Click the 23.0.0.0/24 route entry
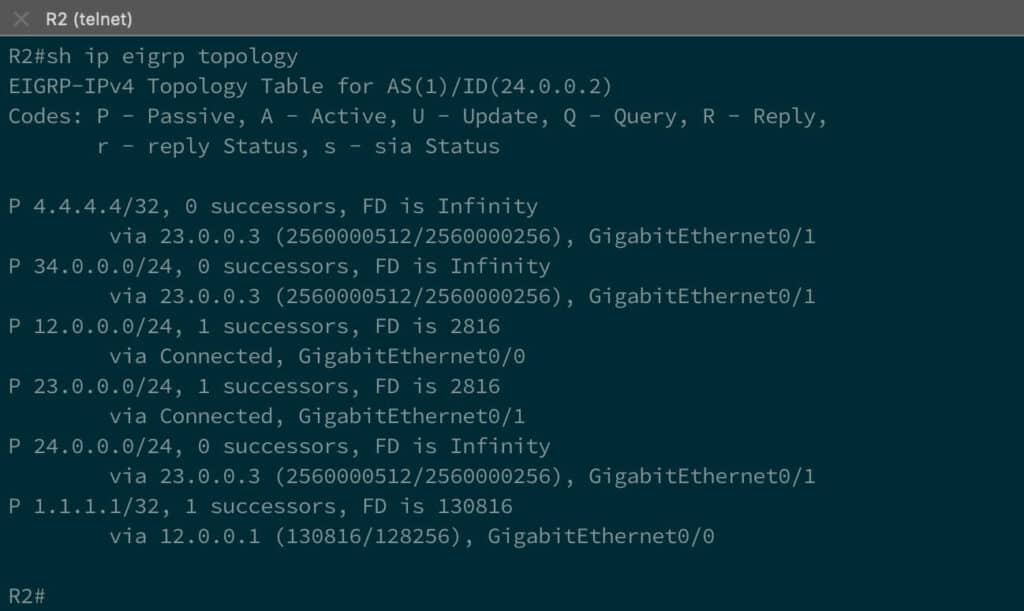This screenshot has height=611, width=1024. [103, 386]
